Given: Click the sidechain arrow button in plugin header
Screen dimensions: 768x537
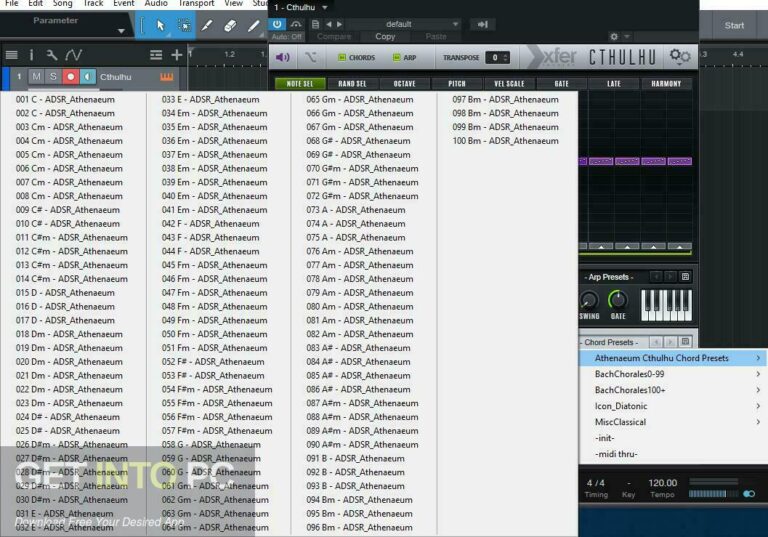Looking at the screenshot, I should (482, 24).
